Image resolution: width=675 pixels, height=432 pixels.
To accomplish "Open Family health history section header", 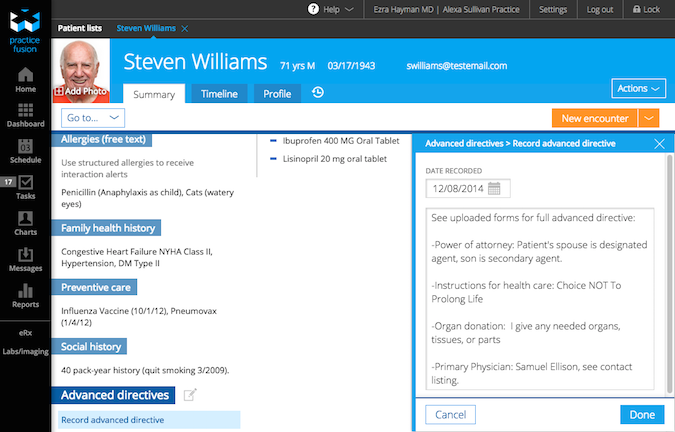I will pyautogui.click(x=108, y=228).
